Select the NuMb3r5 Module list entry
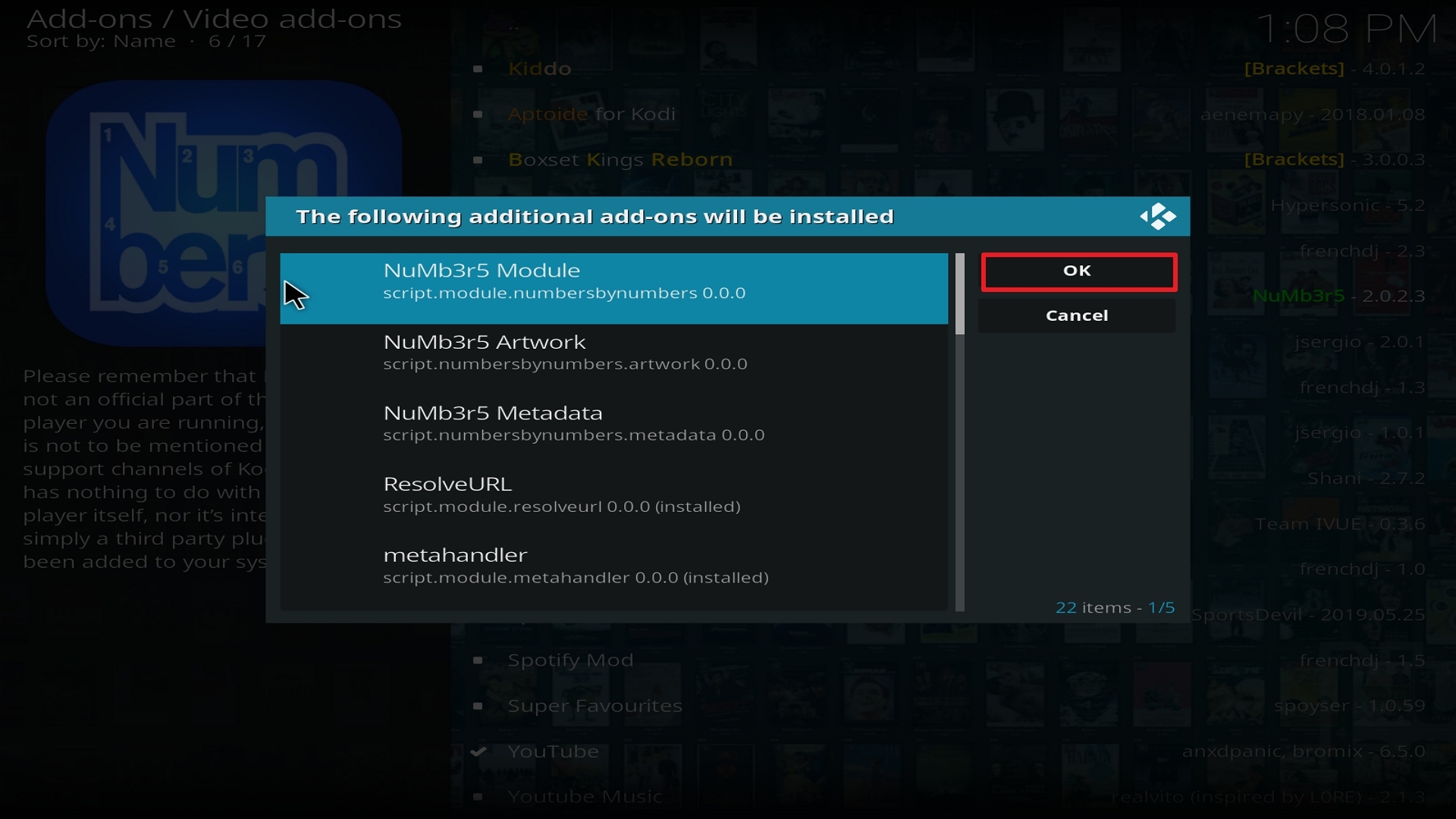Image resolution: width=1456 pixels, height=819 pixels. pyautogui.click(x=613, y=289)
